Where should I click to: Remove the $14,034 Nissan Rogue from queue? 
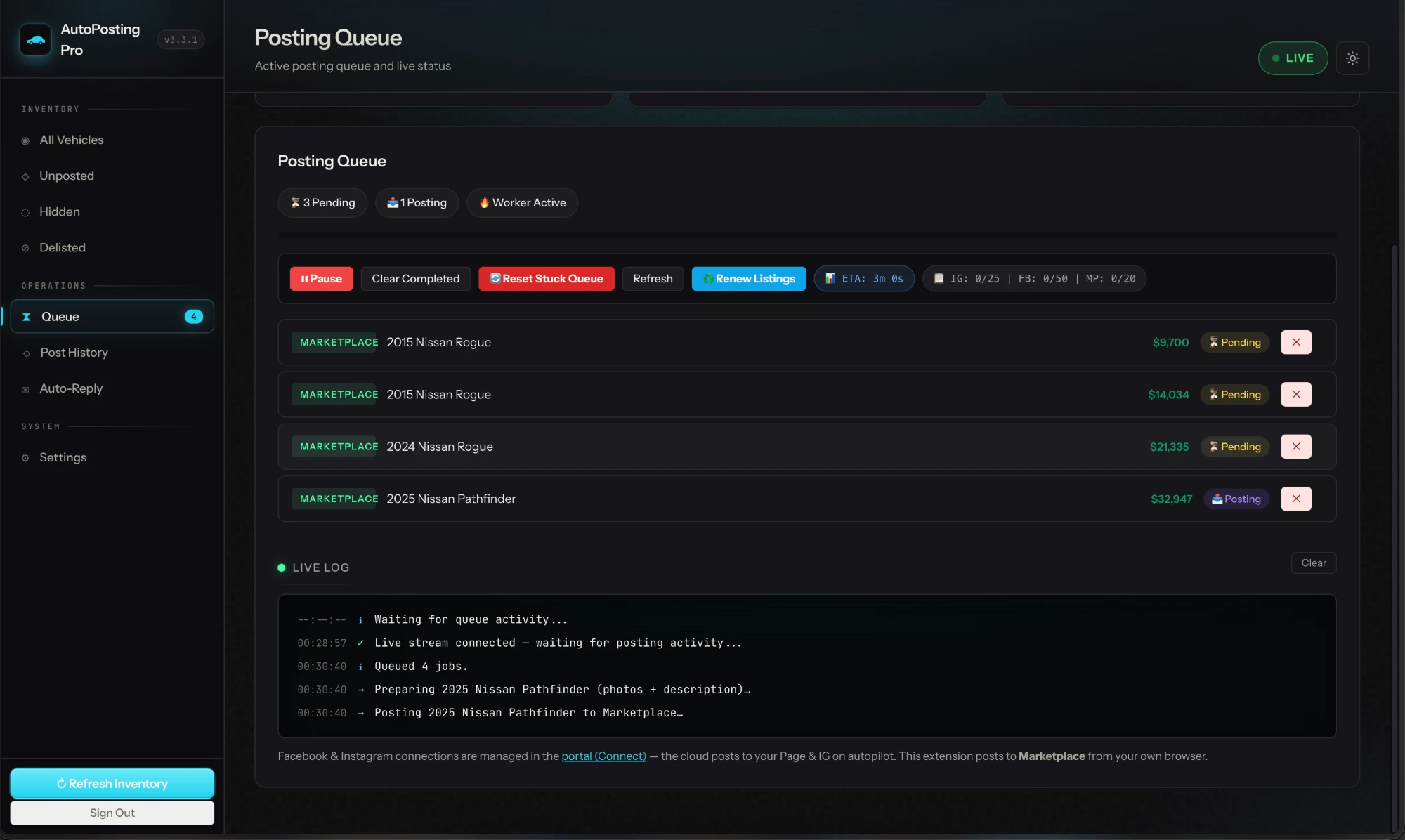(x=1296, y=394)
